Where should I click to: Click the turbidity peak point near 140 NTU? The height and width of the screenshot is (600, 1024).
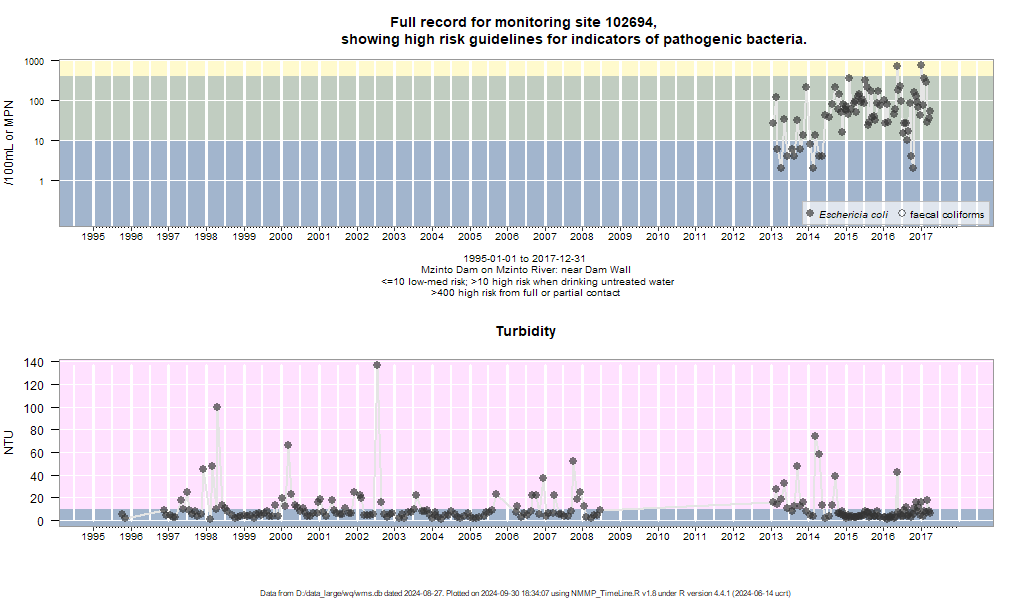377,365
